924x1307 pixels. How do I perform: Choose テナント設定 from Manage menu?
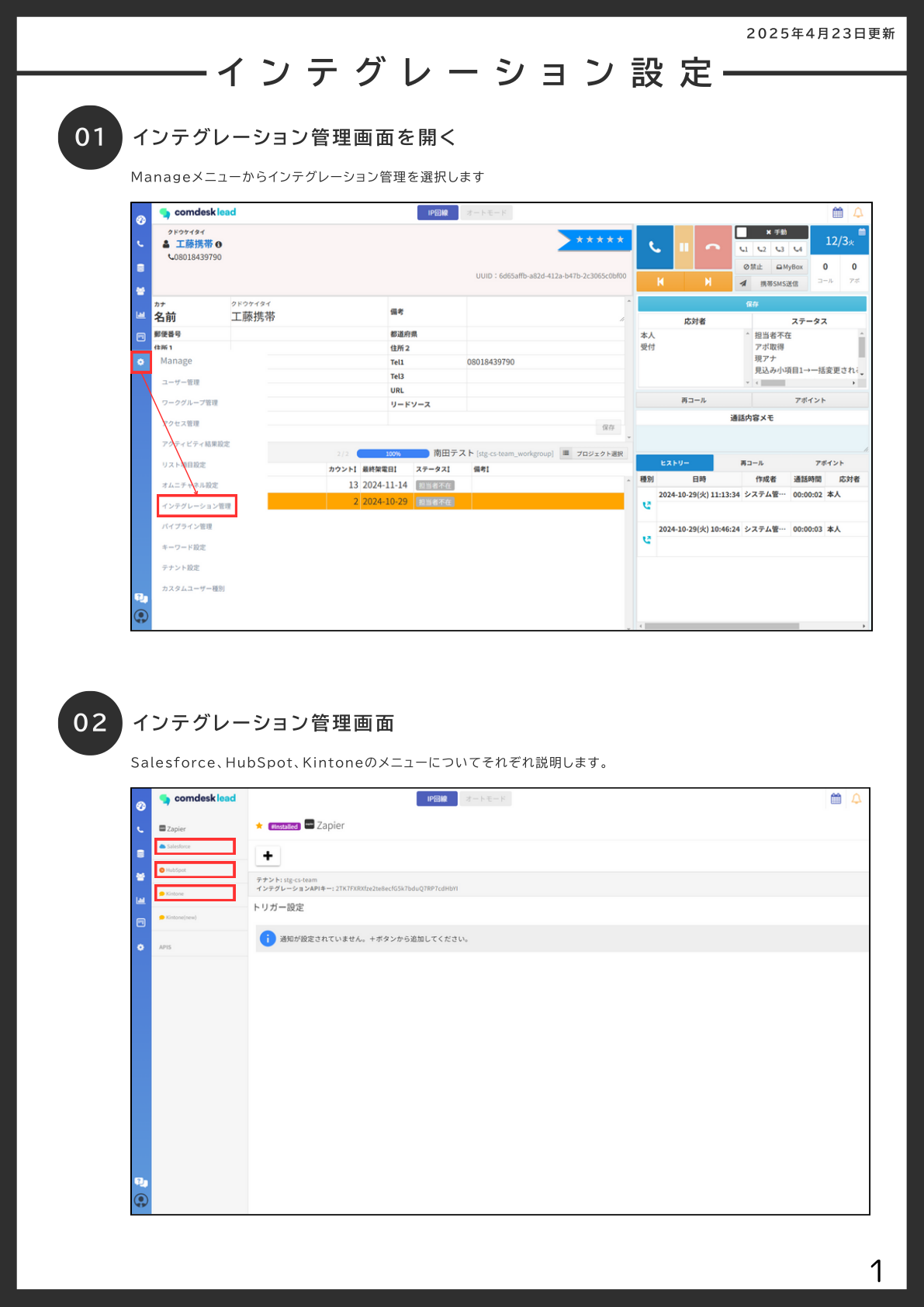point(181,568)
